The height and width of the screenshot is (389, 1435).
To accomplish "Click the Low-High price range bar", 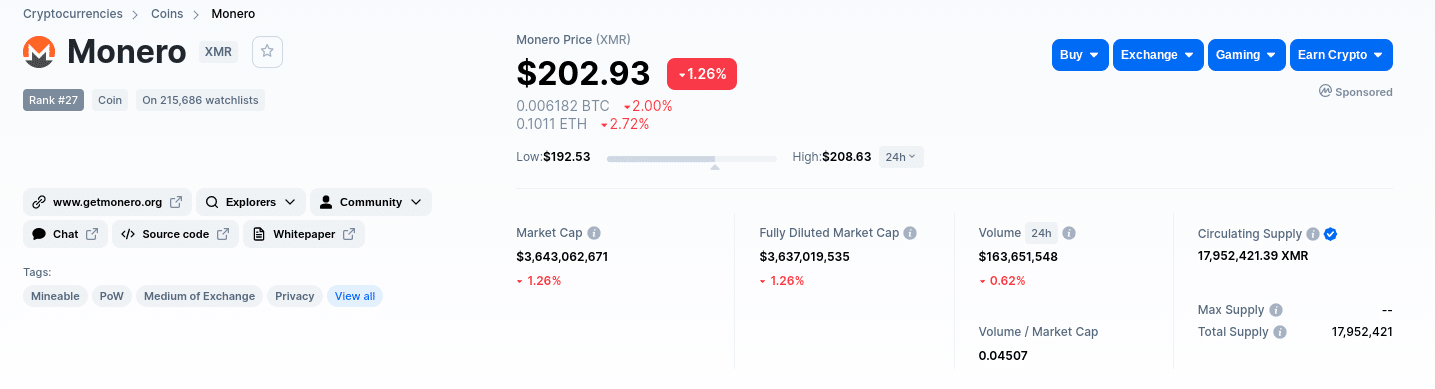I will tap(692, 159).
